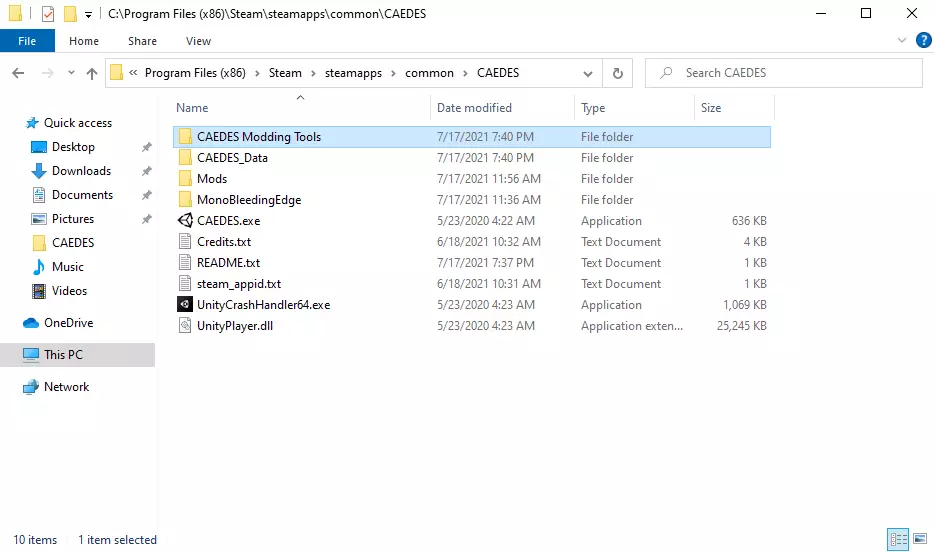
Task: Click the New folder quick access icon
Action: coord(70,13)
